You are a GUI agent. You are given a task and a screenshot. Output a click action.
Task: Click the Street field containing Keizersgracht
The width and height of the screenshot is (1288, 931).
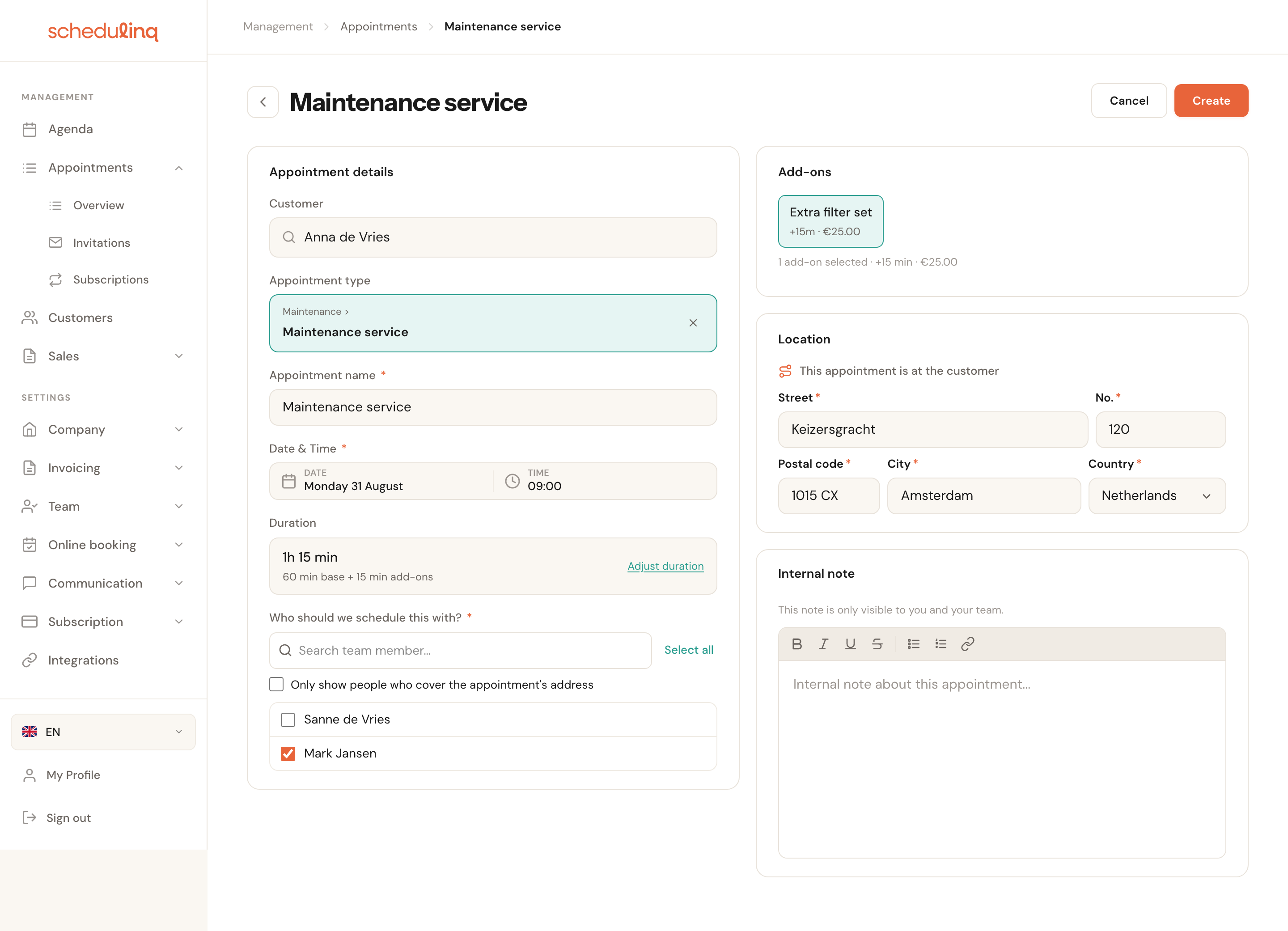click(x=932, y=430)
